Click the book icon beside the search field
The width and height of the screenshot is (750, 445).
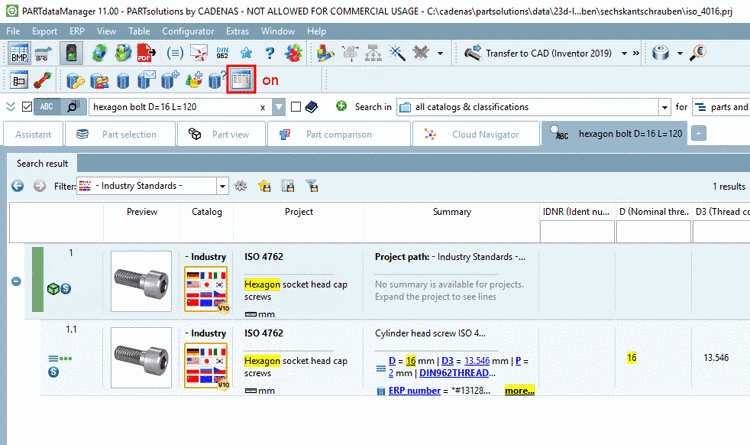pyautogui.click(x=311, y=107)
